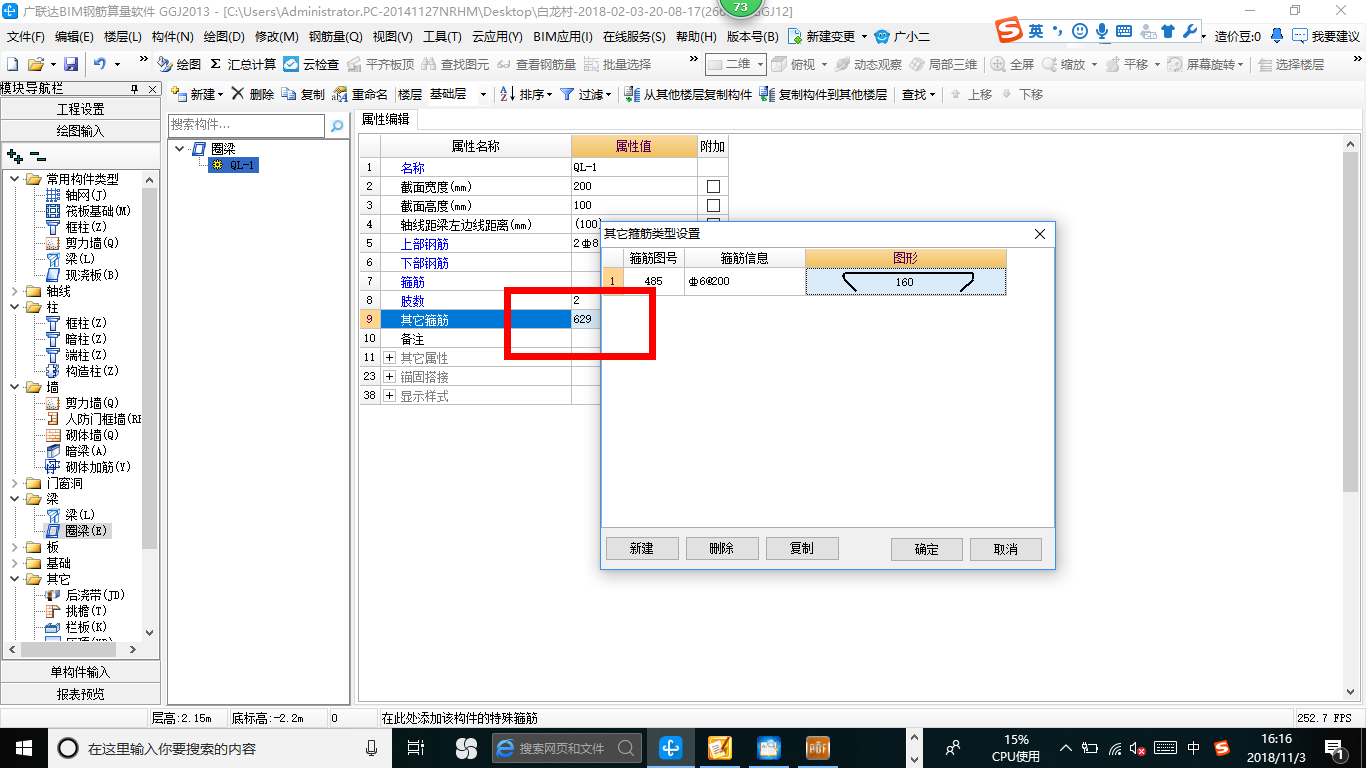Open Windows Start menu
The image size is (1366, 768).
[23, 747]
